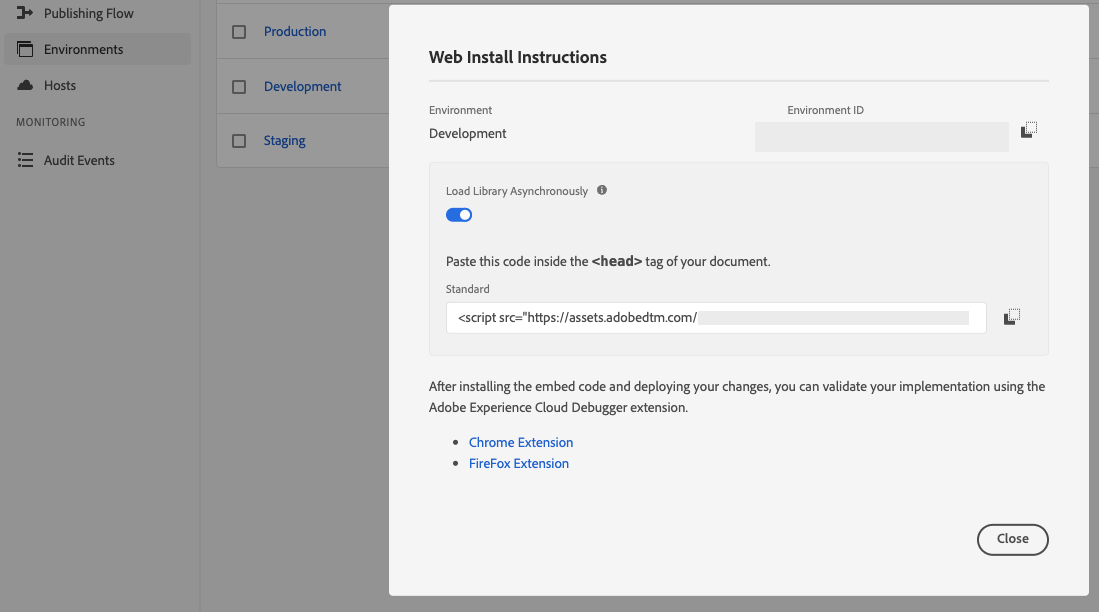Image resolution: width=1099 pixels, height=612 pixels.
Task: Click the Audit Events list icon
Action: (26, 160)
